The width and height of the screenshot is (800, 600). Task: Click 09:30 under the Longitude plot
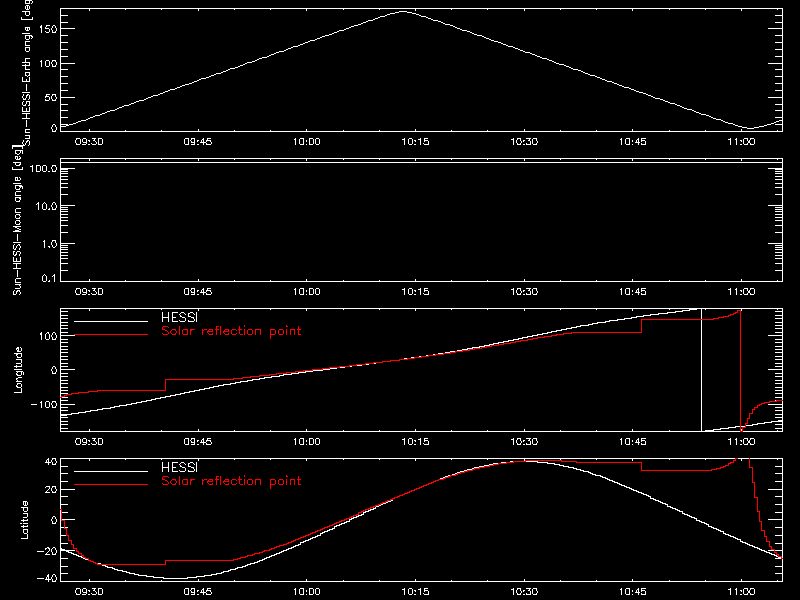(89, 442)
